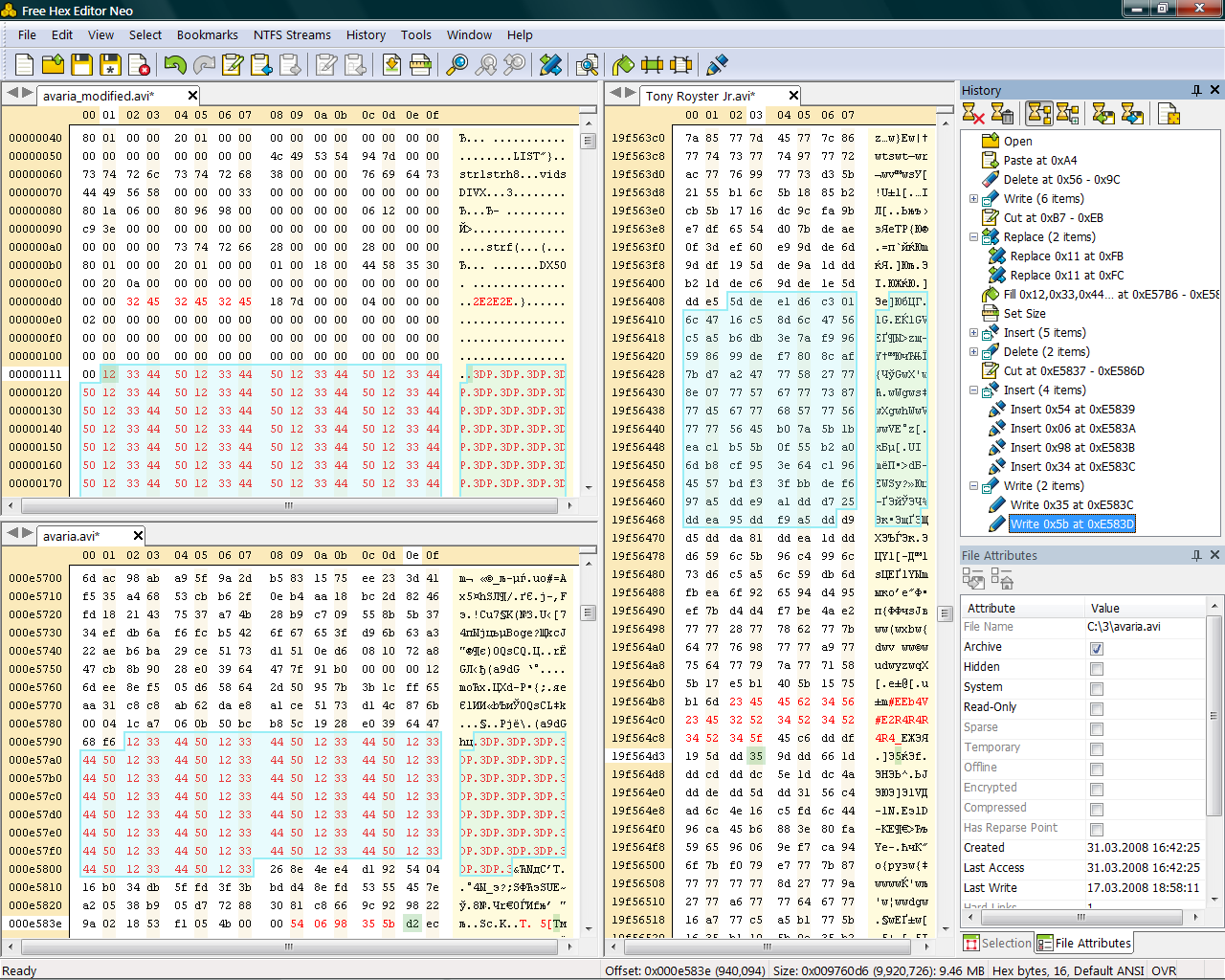Switch to the Selection panel tab
Image resolution: width=1225 pixels, height=980 pixels.
[997, 943]
